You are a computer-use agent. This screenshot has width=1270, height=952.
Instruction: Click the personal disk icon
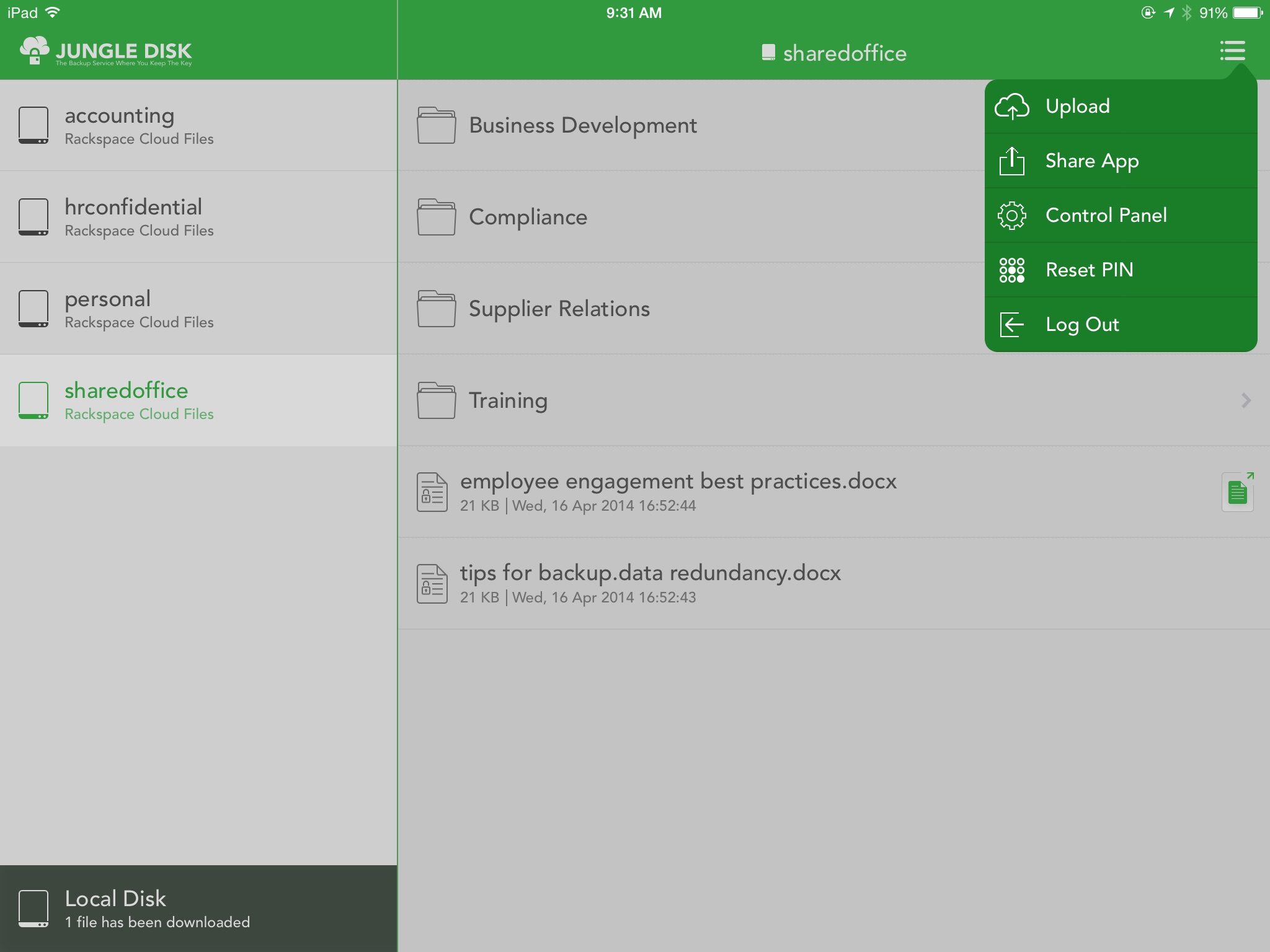point(33,309)
